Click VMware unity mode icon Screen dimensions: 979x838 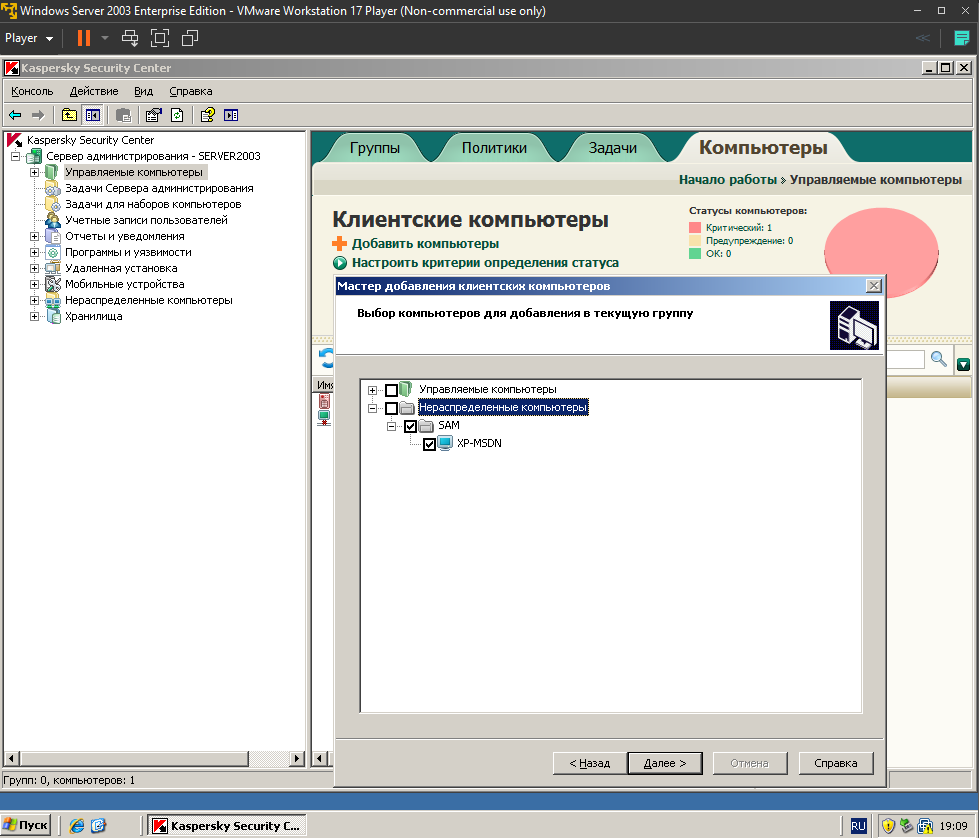click(x=190, y=38)
